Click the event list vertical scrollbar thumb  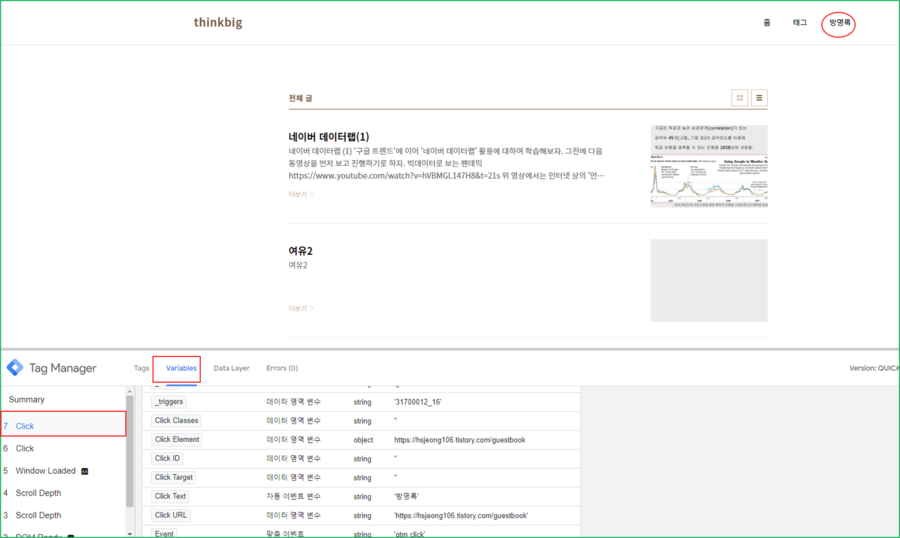pos(130,451)
